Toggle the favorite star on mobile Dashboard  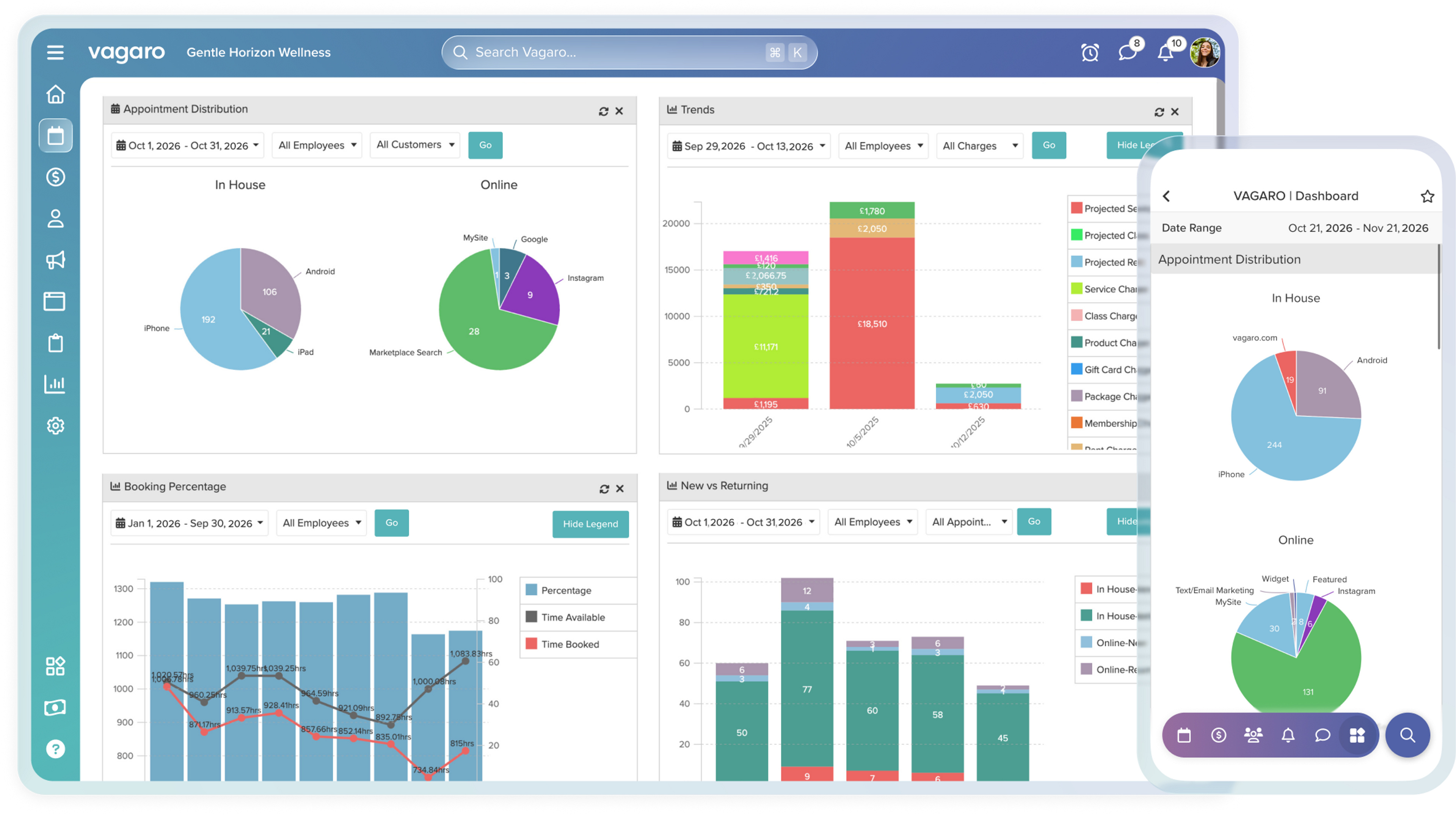tap(1427, 196)
